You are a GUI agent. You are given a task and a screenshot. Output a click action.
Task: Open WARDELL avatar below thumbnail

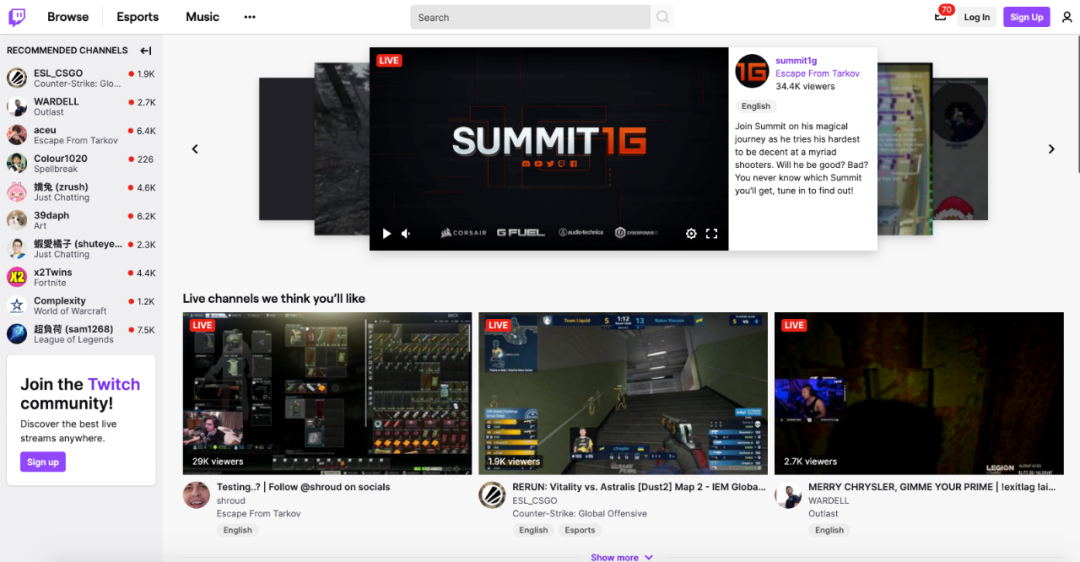click(788, 495)
